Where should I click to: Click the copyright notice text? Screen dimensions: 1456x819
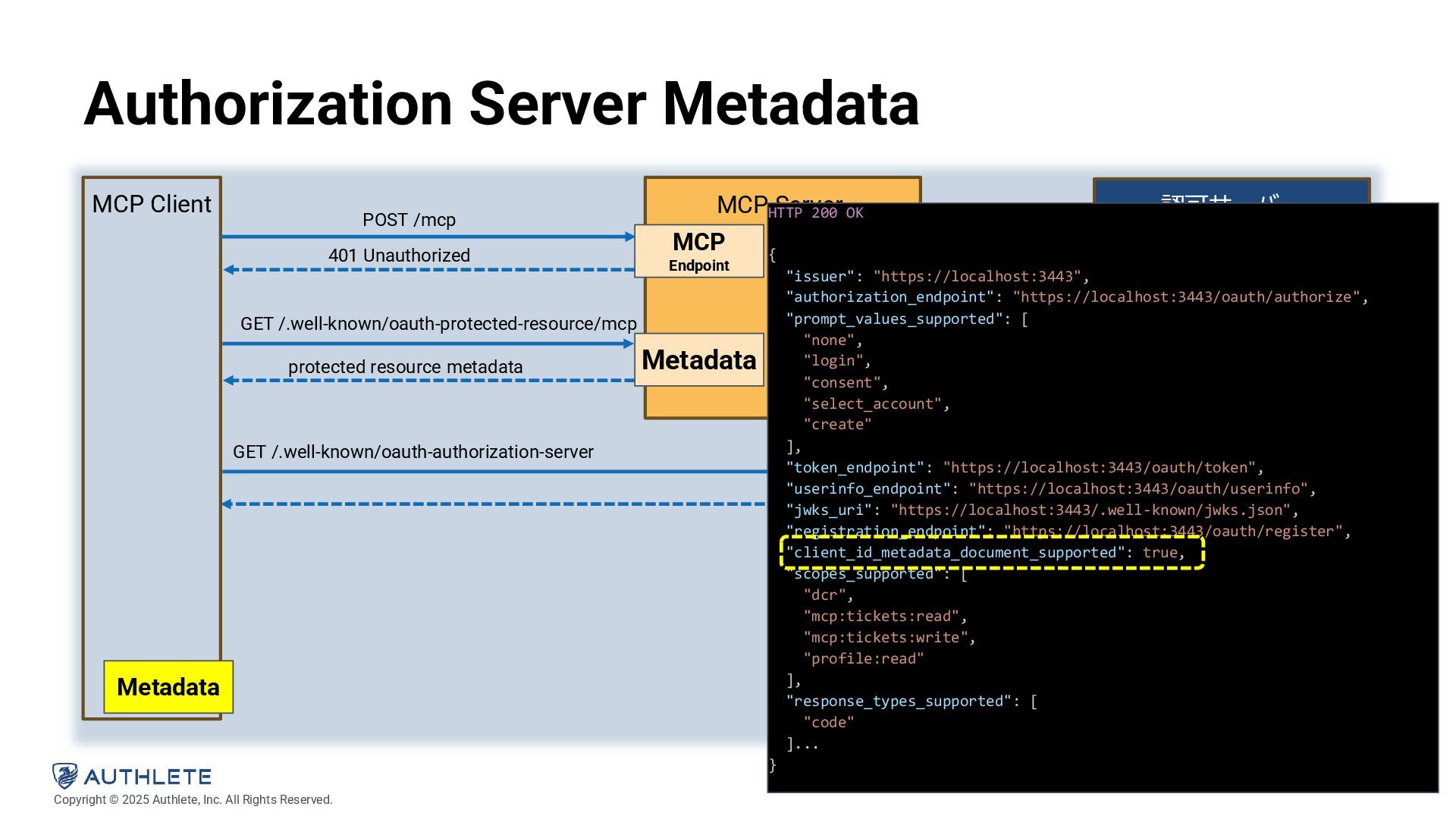coord(193,800)
